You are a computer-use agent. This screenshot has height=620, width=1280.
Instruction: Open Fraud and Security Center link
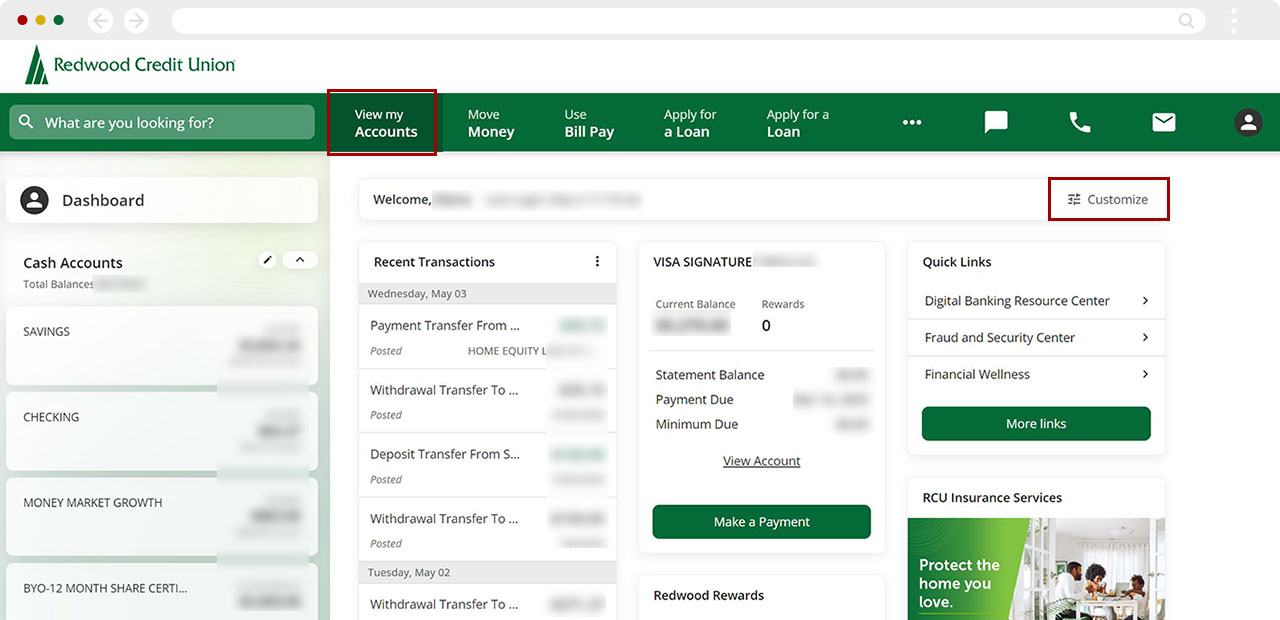1000,337
